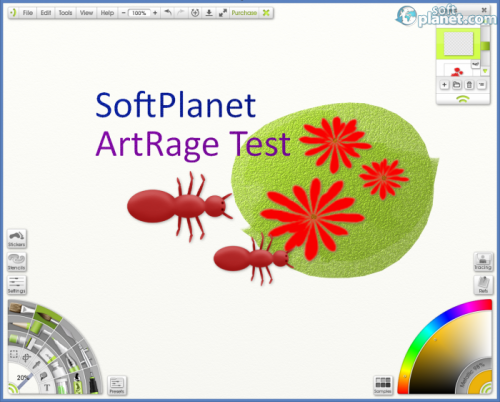Viewport: 500px width, 402px height.
Task: Select the white Airbrush cone tool
Action: coord(59,345)
